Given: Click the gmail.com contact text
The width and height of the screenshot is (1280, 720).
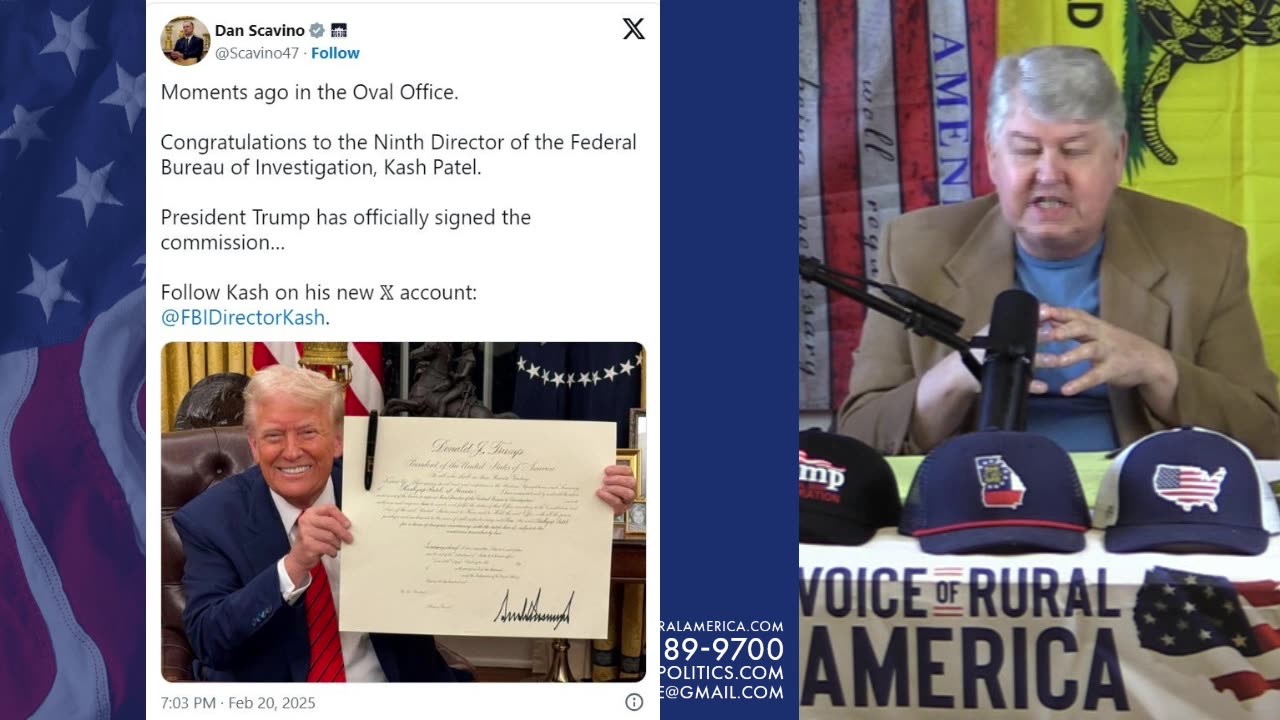Looking at the screenshot, I should click(x=722, y=692).
